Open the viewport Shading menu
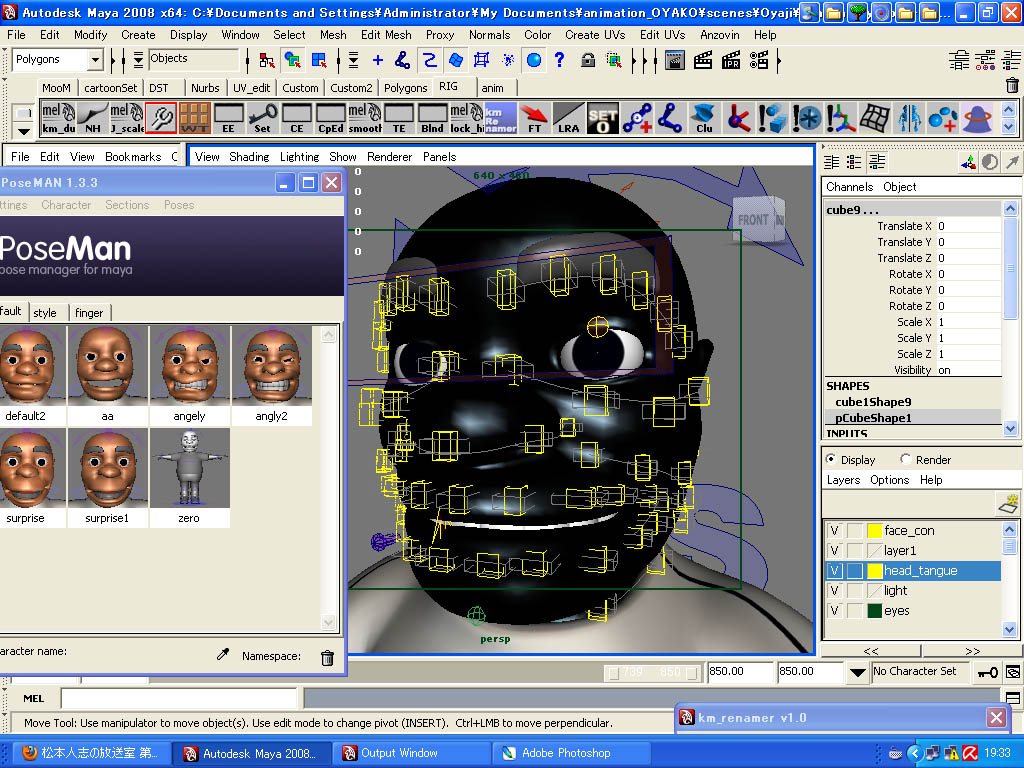Image resolution: width=1024 pixels, height=768 pixels. [249, 157]
